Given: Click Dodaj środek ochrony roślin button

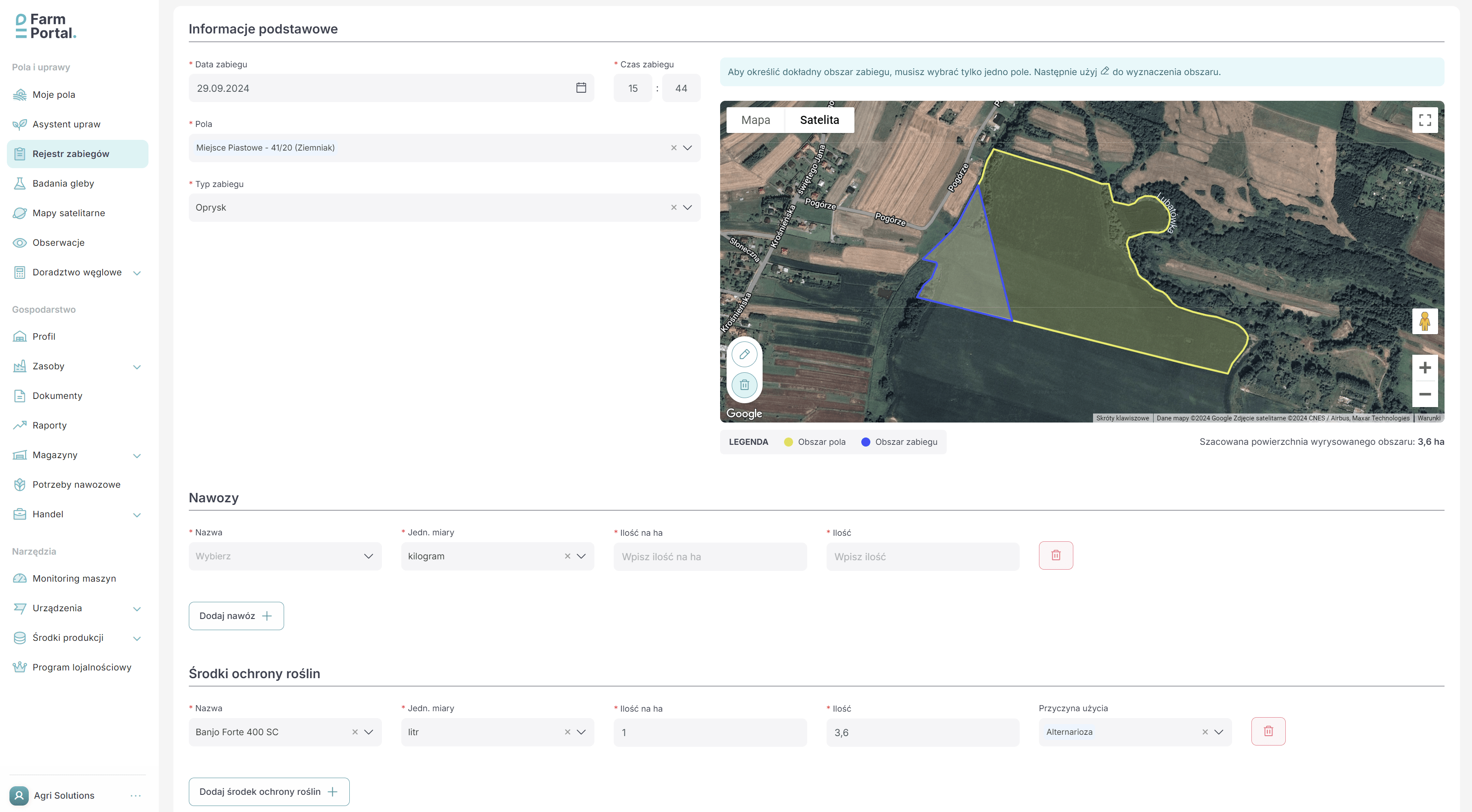Looking at the screenshot, I should click(269, 791).
